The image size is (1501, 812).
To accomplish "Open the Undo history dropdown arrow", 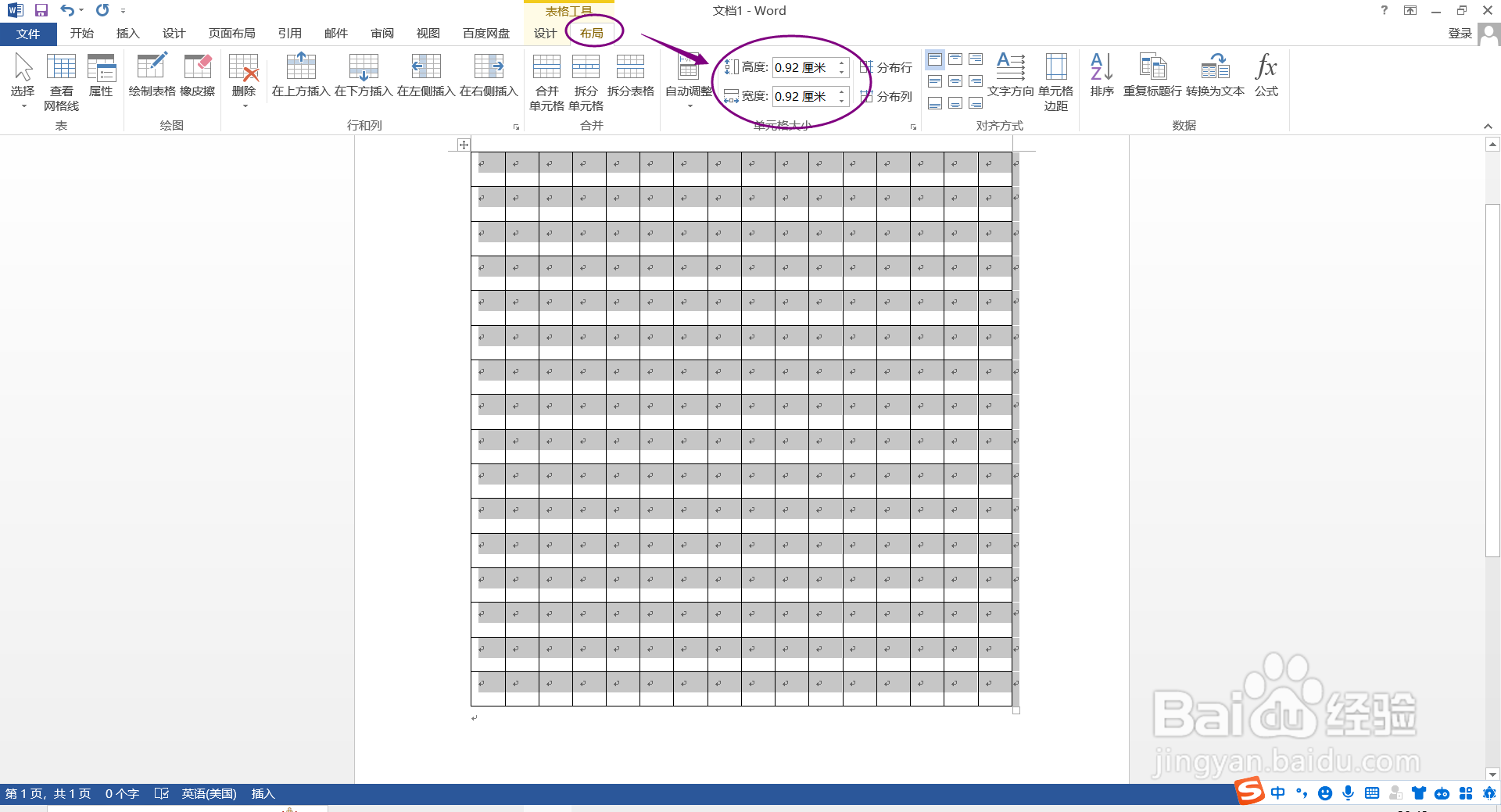I will pos(81,10).
